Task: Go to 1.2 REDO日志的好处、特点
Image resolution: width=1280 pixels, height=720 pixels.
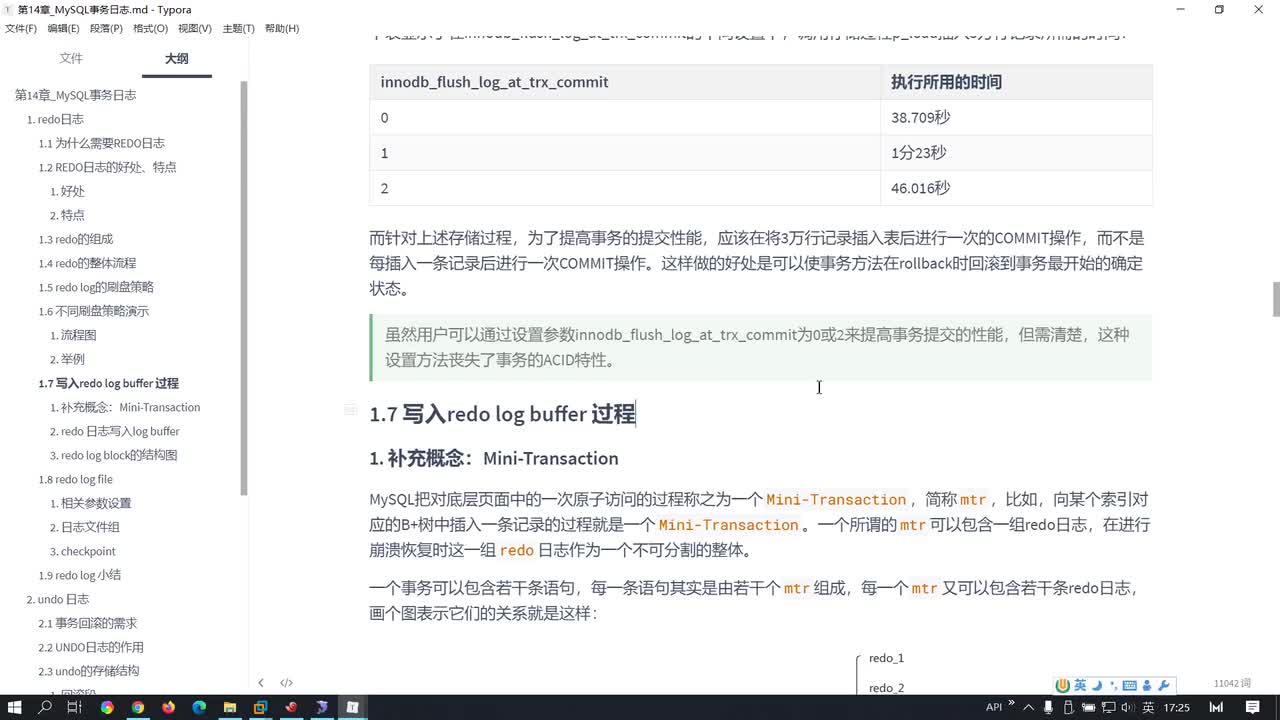Action: [107, 167]
